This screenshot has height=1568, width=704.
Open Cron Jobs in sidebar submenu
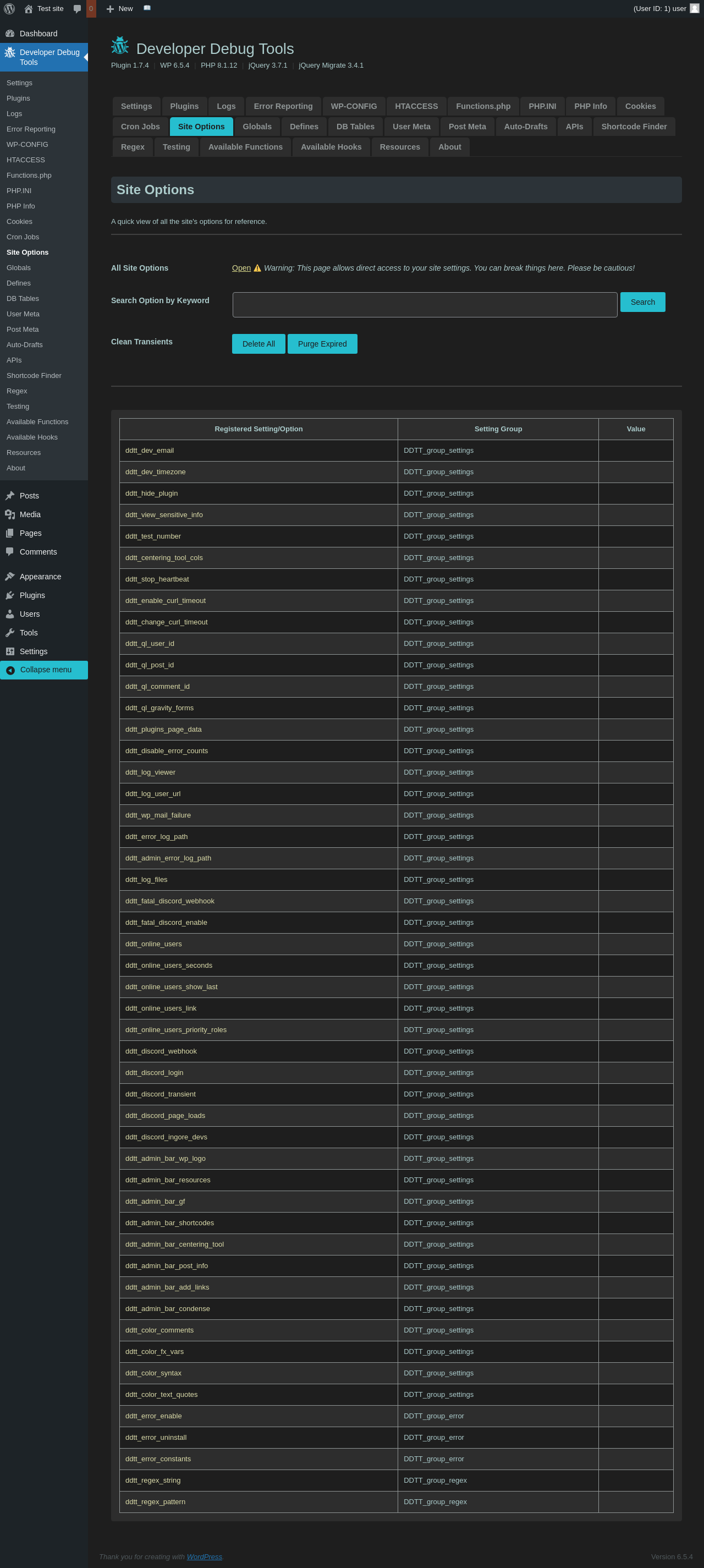tap(23, 237)
